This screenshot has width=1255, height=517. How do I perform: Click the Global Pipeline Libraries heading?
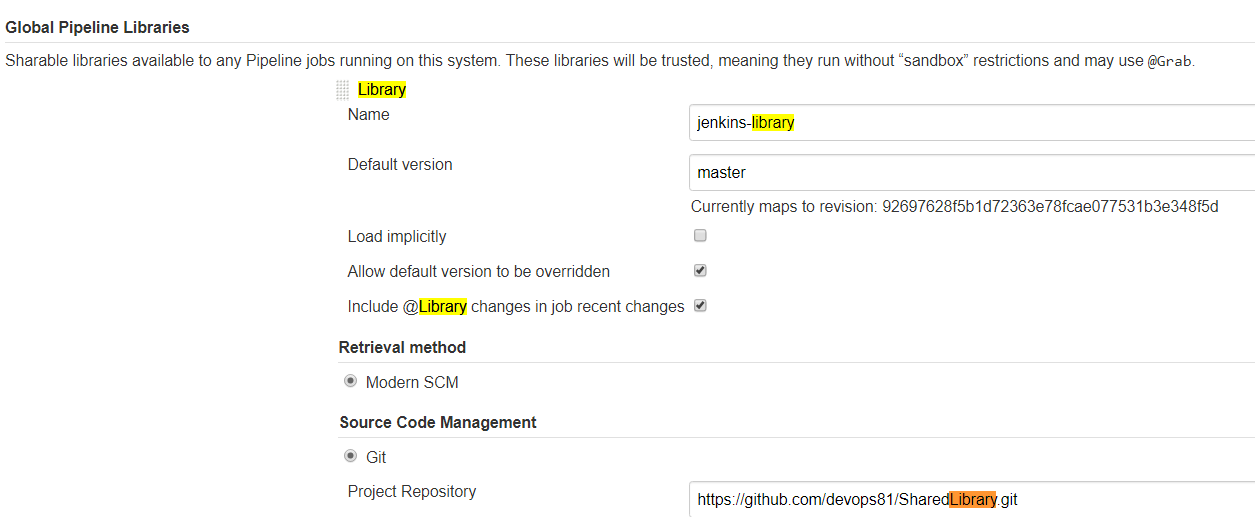[x=97, y=27]
